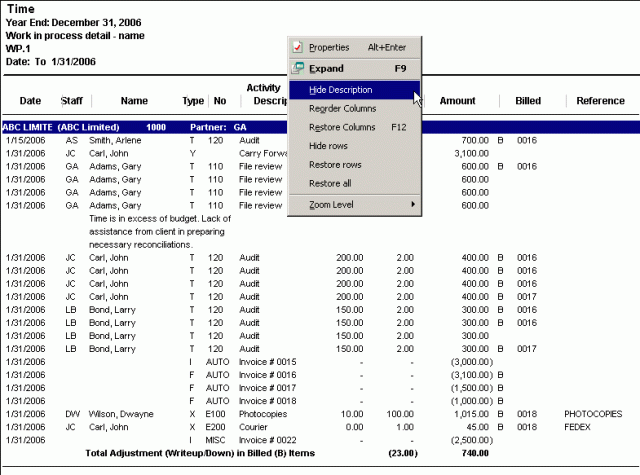Click the Staff column header
Viewport: 640px width, 475px height.
72,101
